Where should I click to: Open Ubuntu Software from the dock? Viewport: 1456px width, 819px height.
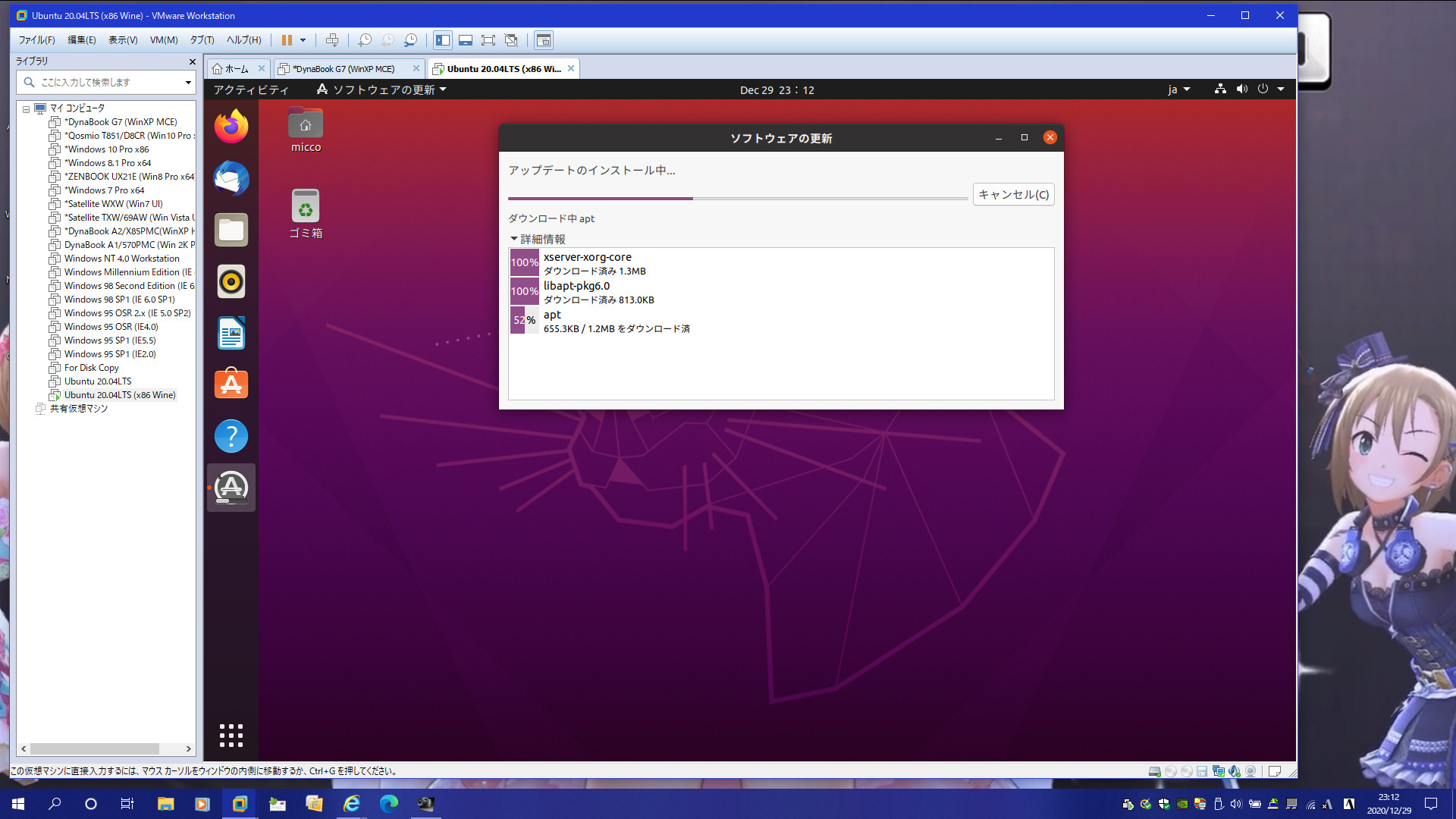[x=231, y=384]
